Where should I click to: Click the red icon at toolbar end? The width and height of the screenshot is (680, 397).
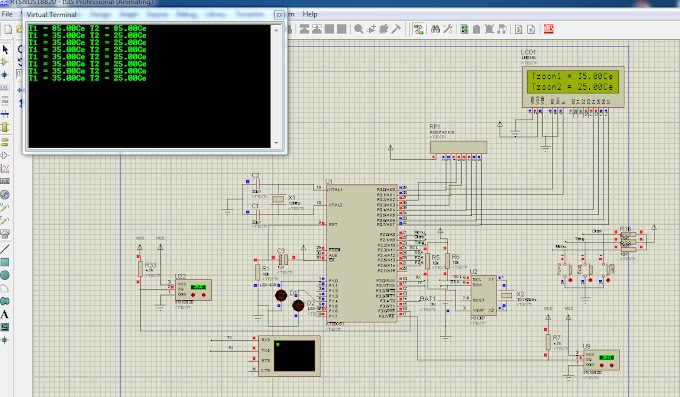pyautogui.click(x=549, y=29)
